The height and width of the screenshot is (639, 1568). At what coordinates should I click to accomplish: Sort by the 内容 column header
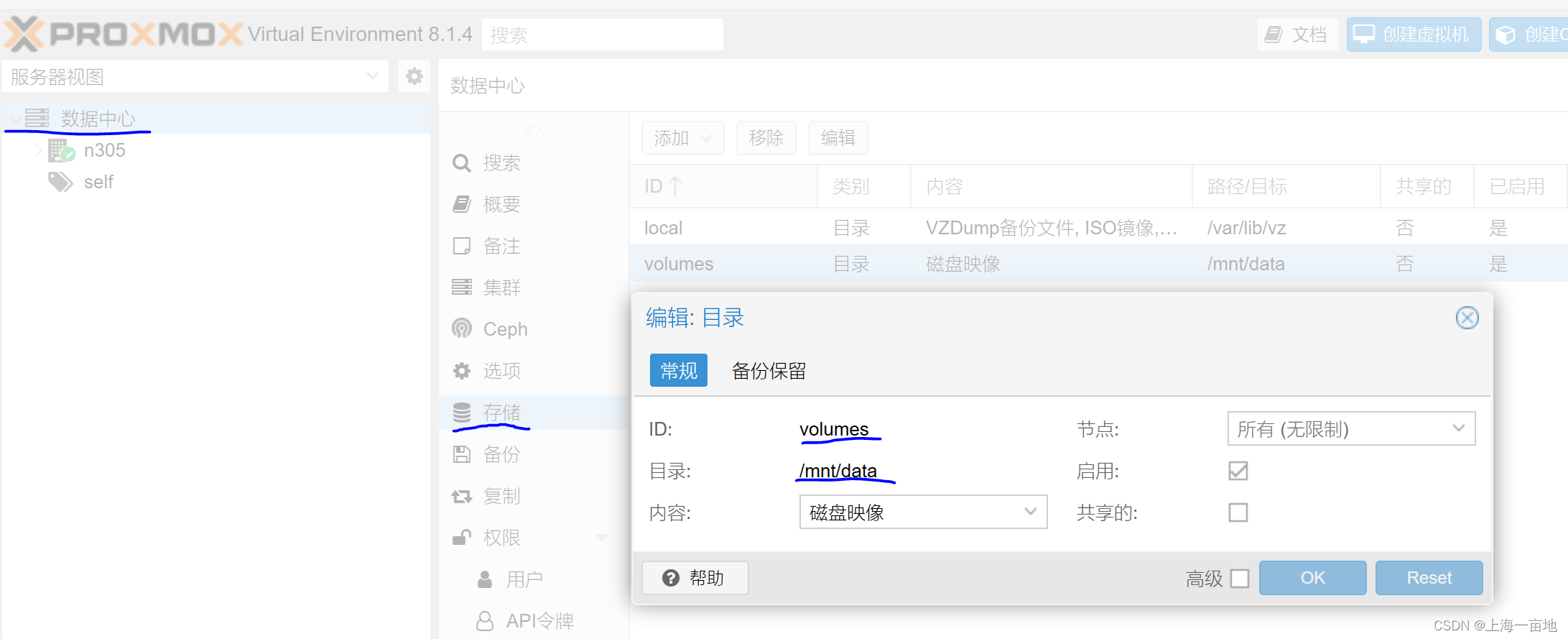tap(1052, 186)
